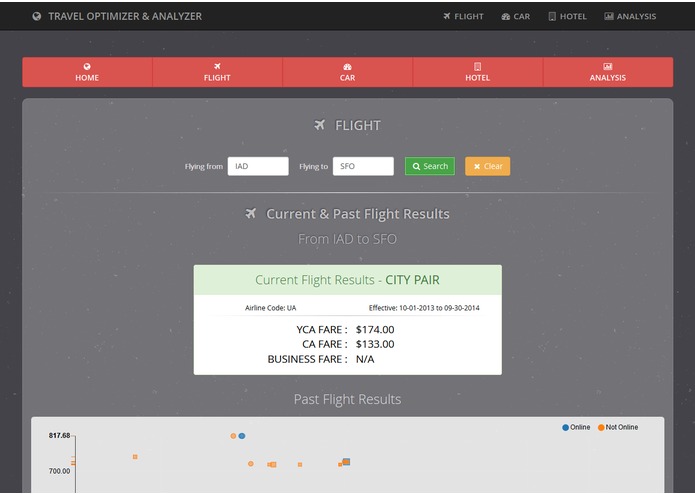
Task: Click globe icon on red HOME tab
Action: pos(87,66)
